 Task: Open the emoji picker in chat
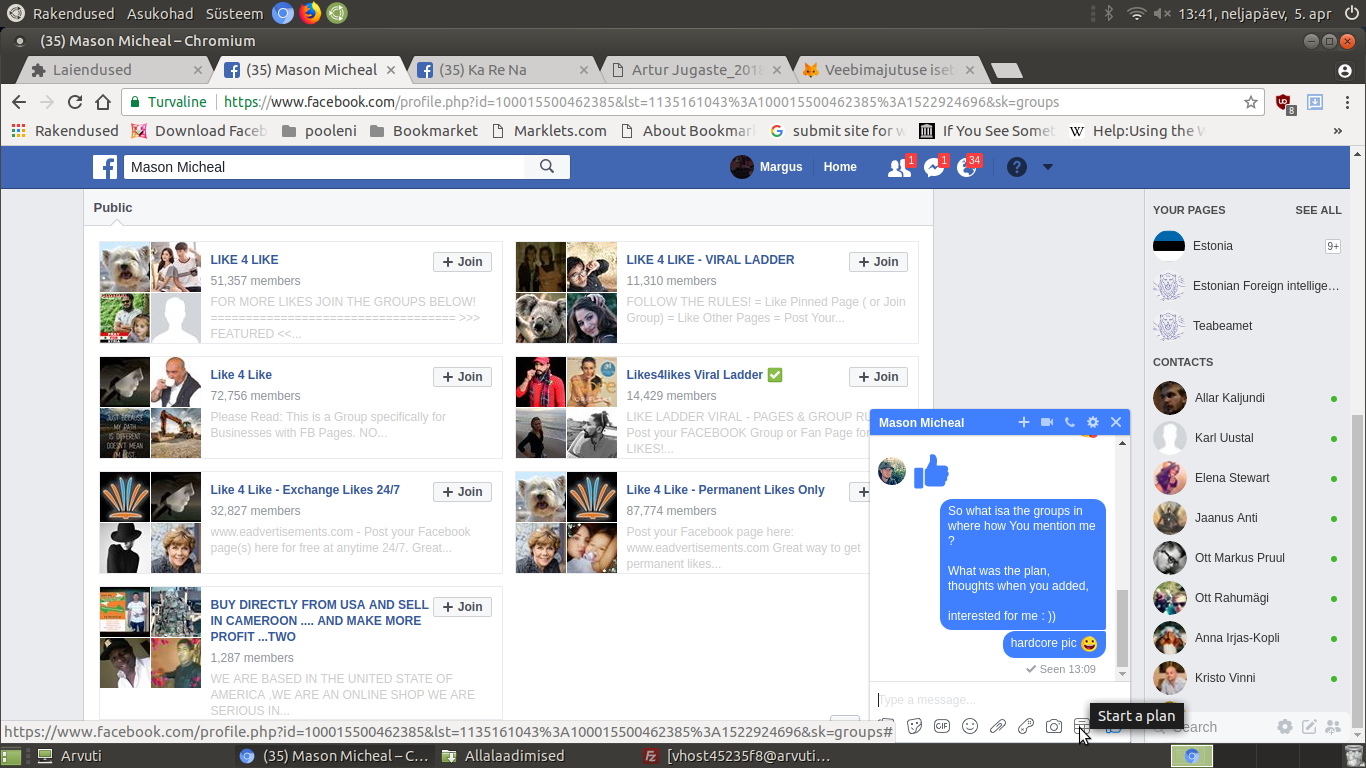pyautogui.click(x=970, y=727)
